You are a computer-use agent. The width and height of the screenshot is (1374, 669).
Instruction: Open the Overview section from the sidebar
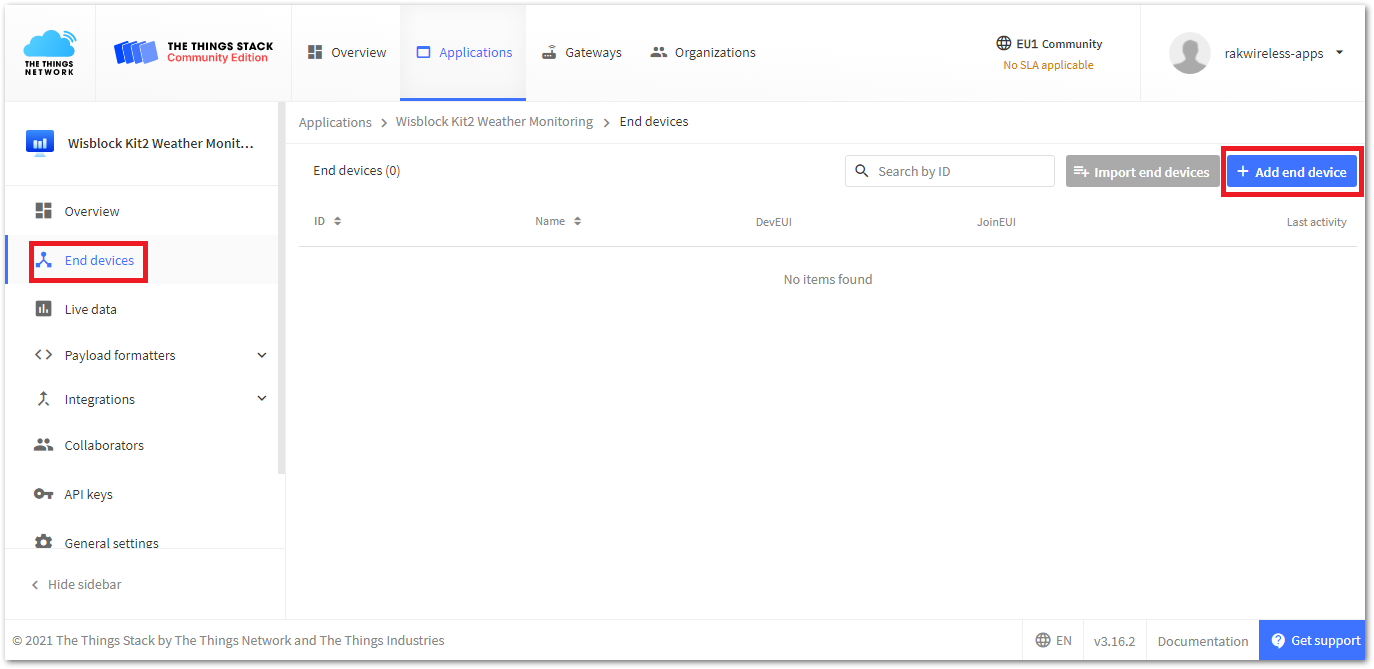(x=91, y=210)
